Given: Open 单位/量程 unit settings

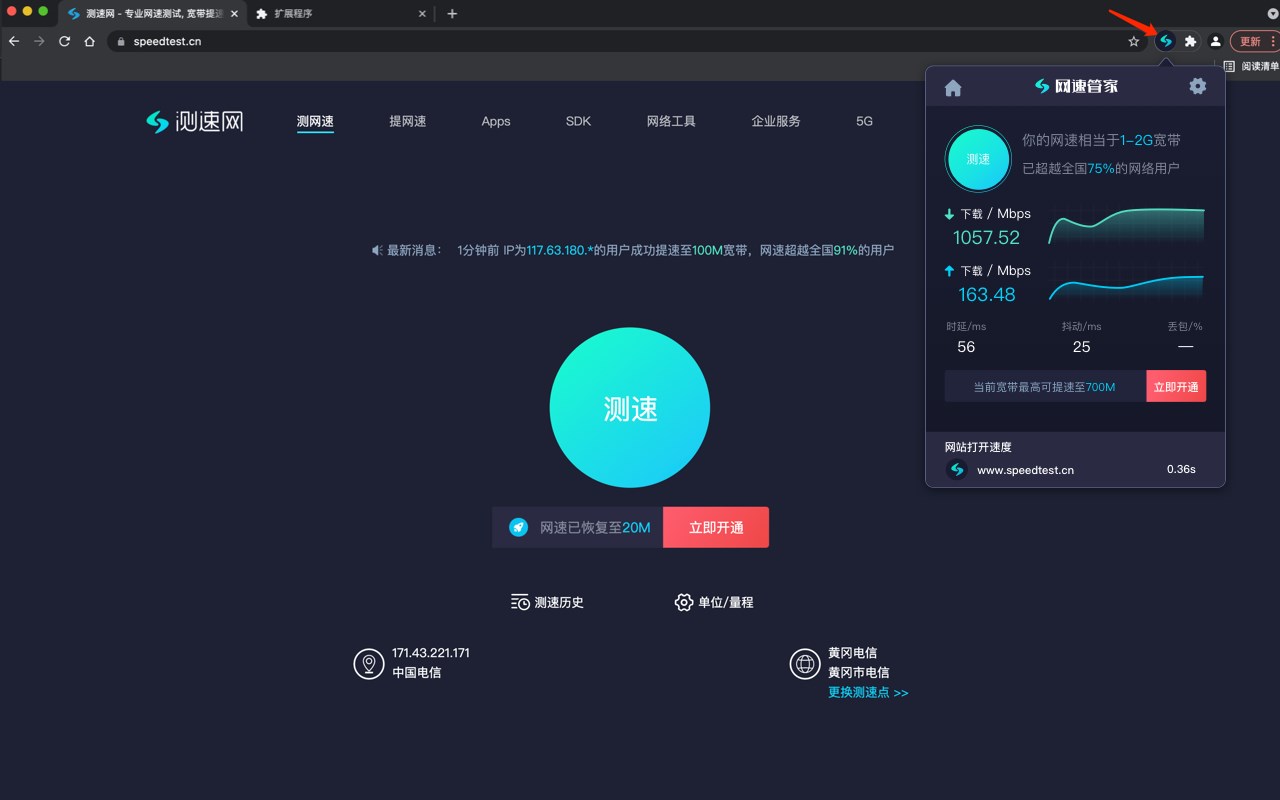Looking at the screenshot, I should [x=714, y=602].
